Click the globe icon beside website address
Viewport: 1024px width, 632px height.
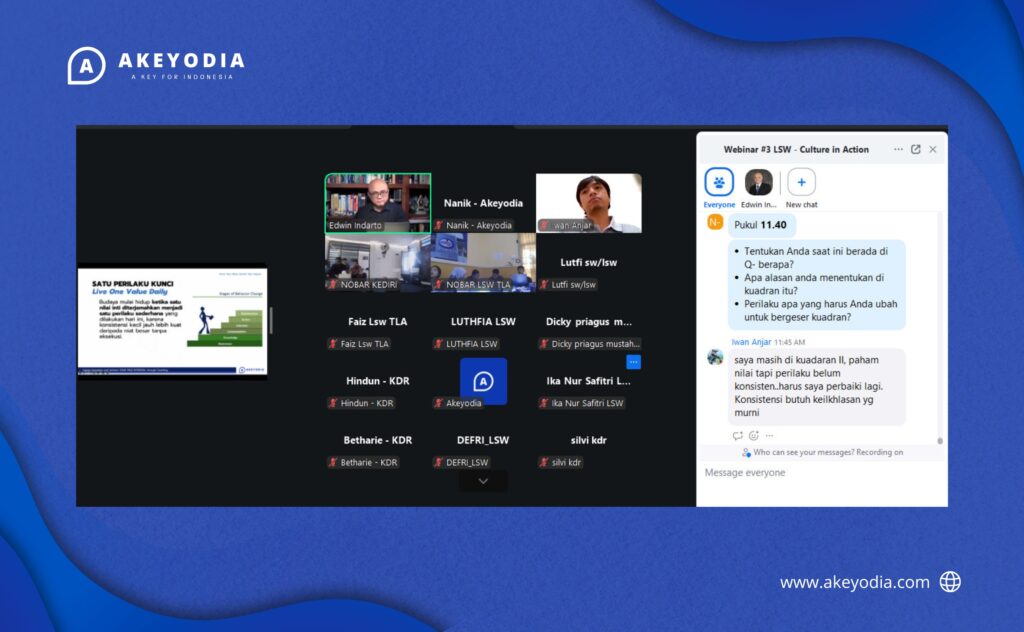(950, 582)
